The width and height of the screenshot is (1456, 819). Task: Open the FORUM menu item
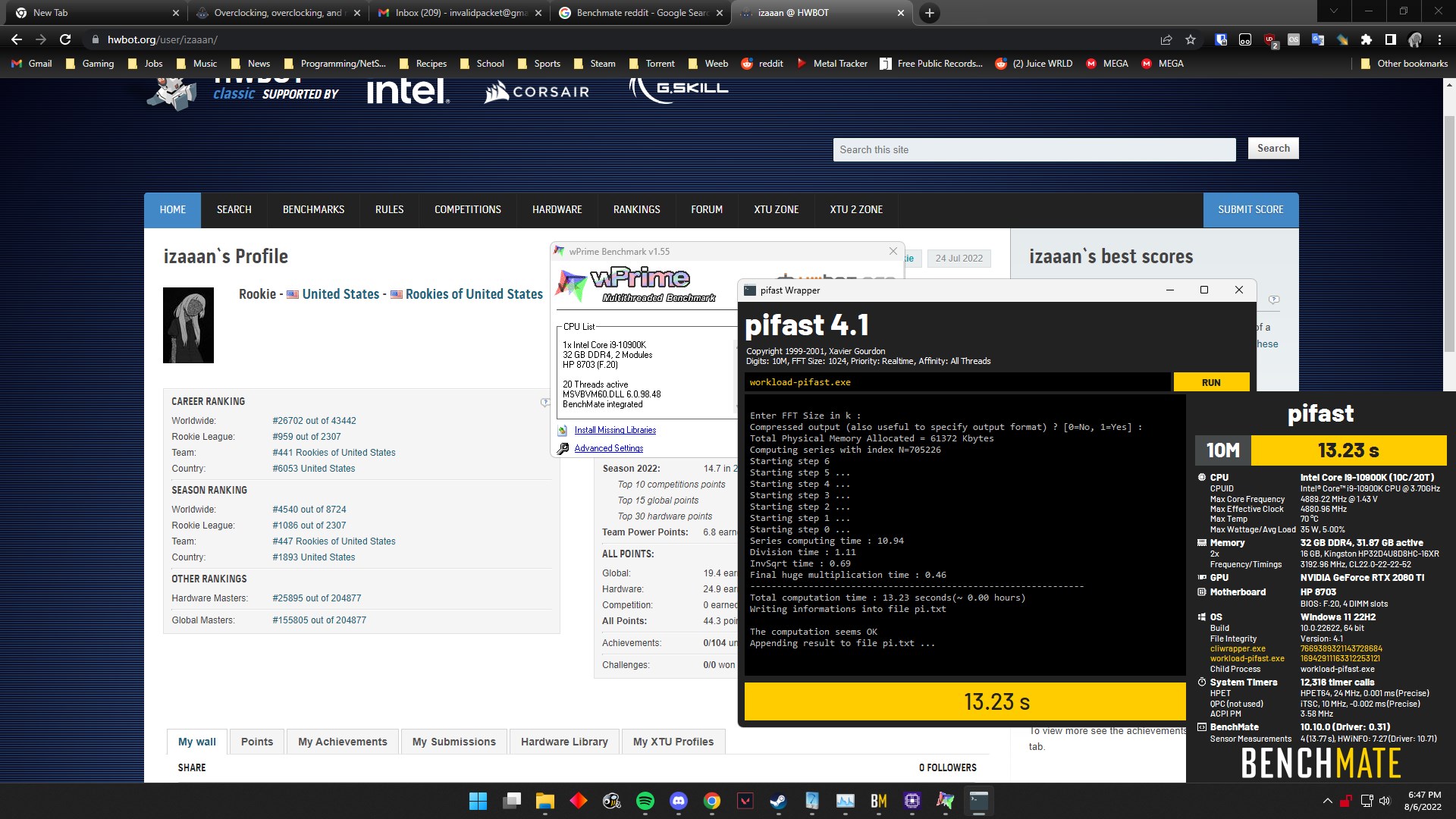pos(707,210)
